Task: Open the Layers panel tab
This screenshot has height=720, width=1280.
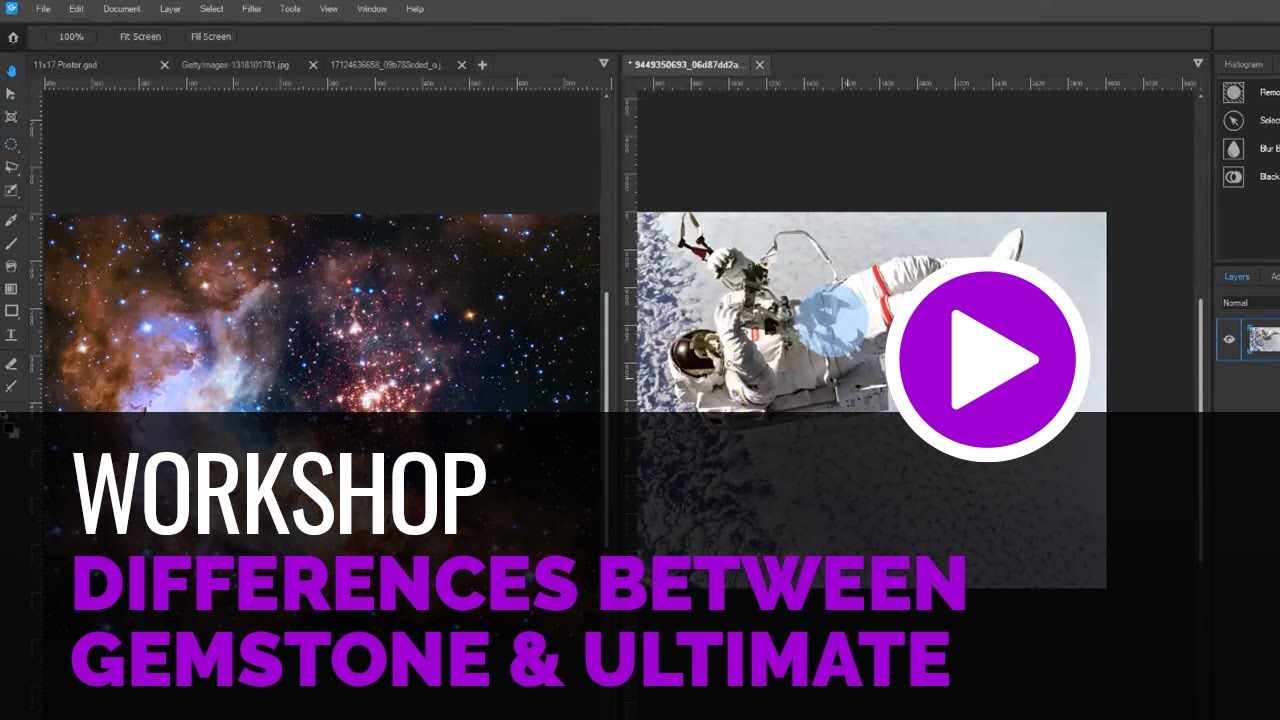Action: (x=1237, y=277)
